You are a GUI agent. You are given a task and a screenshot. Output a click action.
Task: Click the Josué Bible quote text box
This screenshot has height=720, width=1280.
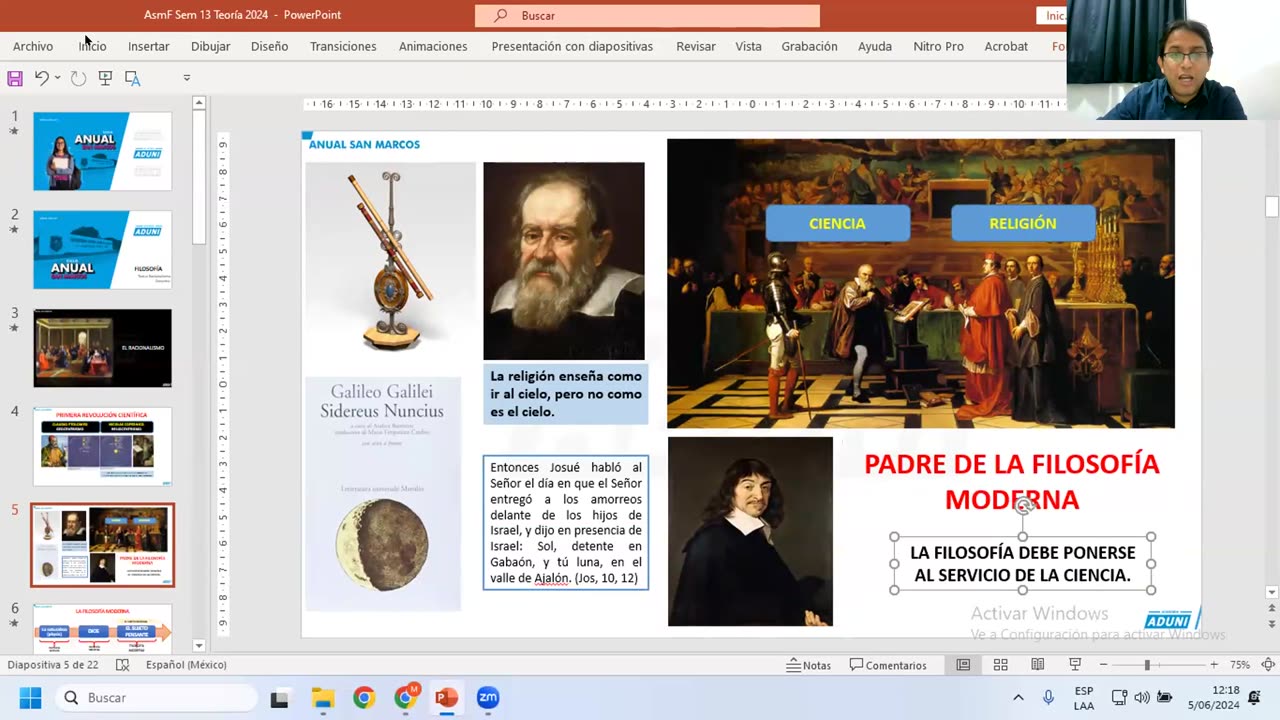(x=566, y=522)
